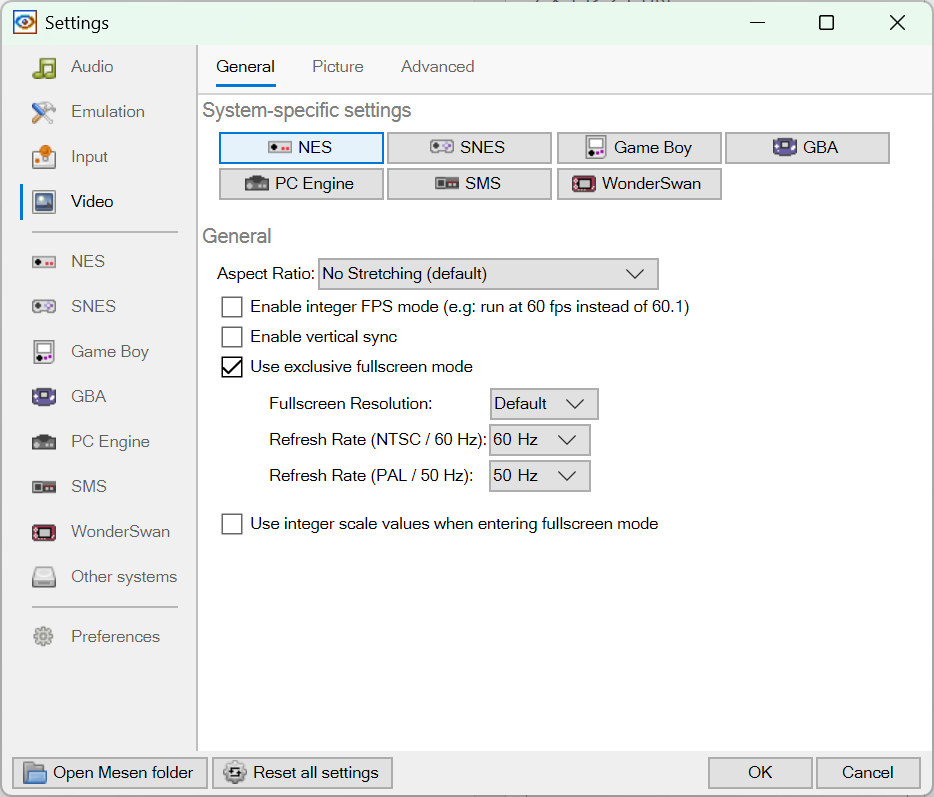Viewport: 934px width, 797px height.
Task: Click the Game Boy icon in sidebar
Action: tap(44, 352)
